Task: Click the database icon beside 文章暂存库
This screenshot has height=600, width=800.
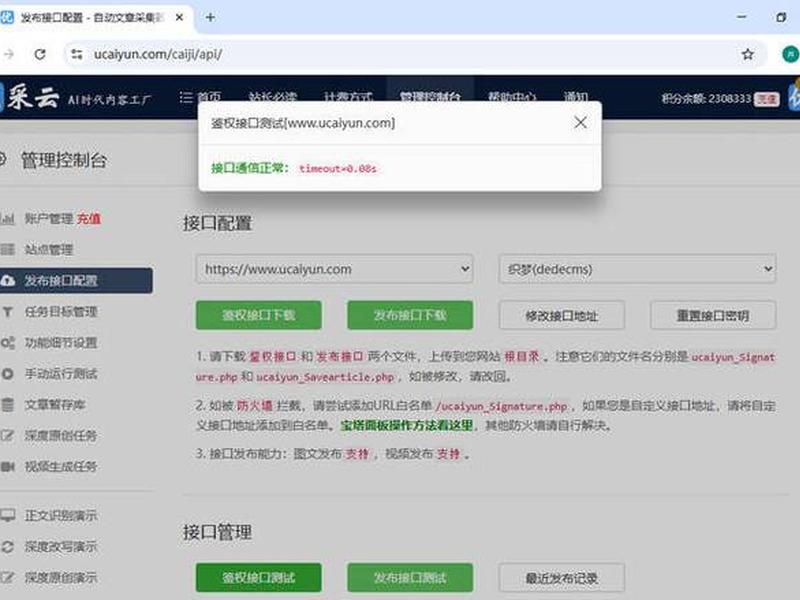Action: pyautogui.click(x=8, y=405)
